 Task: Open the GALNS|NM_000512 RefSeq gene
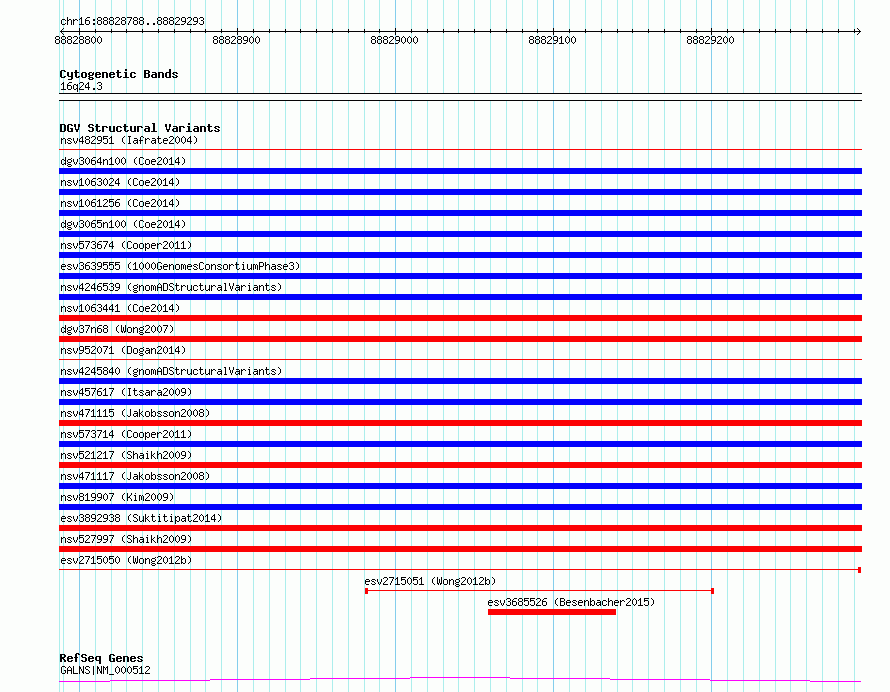click(x=105, y=670)
